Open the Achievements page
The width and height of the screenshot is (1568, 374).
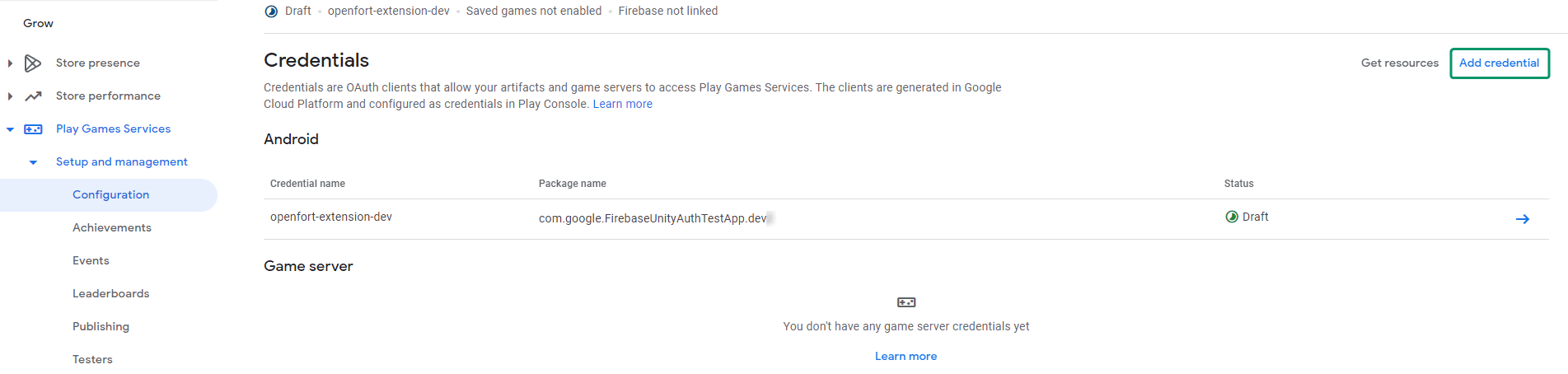pyautogui.click(x=112, y=228)
